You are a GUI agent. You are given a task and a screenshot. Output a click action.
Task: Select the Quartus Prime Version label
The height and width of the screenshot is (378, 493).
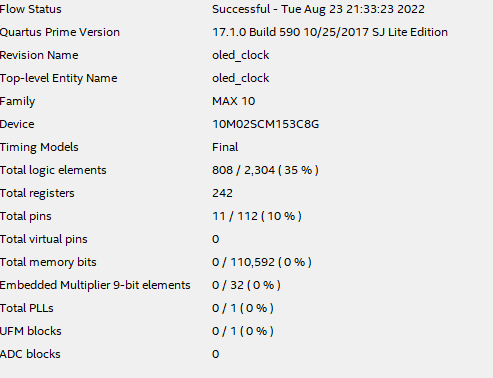coord(60,32)
